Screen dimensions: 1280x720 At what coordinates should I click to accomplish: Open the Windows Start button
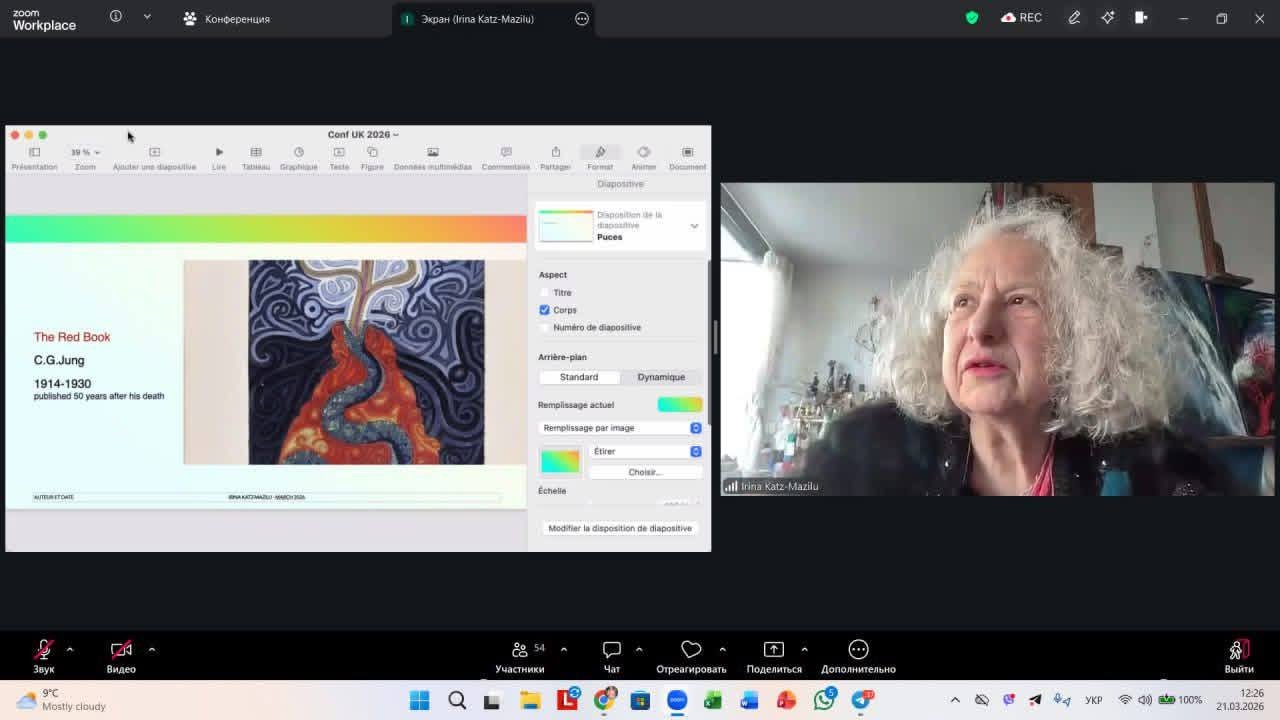[420, 700]
